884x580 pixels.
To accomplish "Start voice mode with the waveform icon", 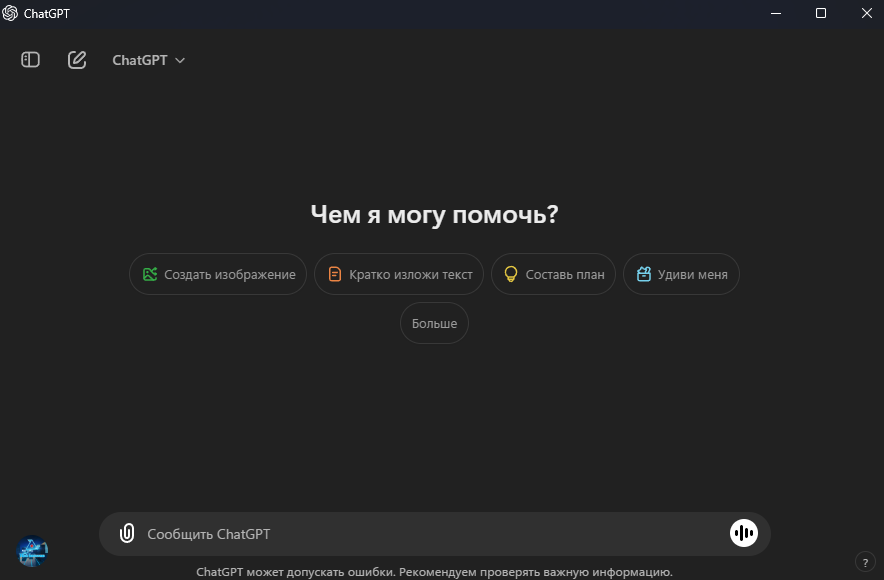I will (744, 533).
